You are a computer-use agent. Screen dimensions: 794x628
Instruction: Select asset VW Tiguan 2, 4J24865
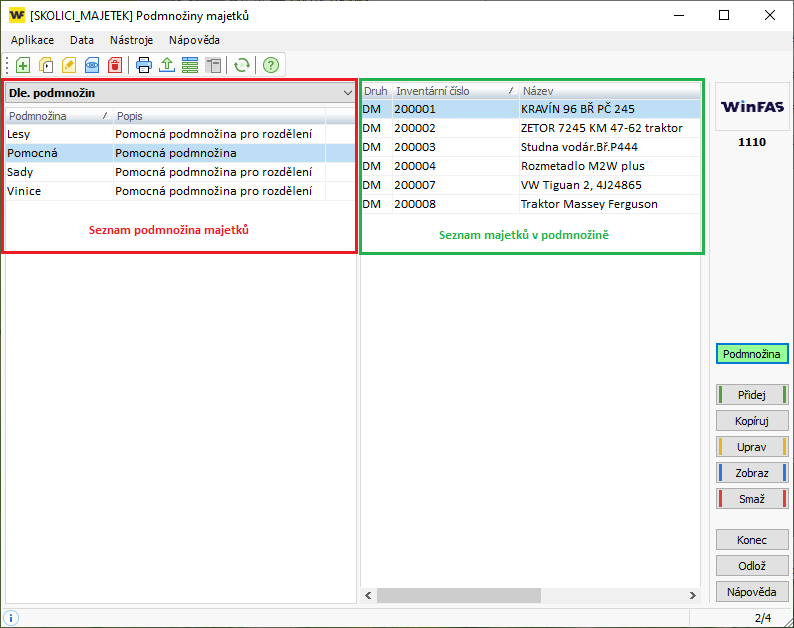click(531, 185)
